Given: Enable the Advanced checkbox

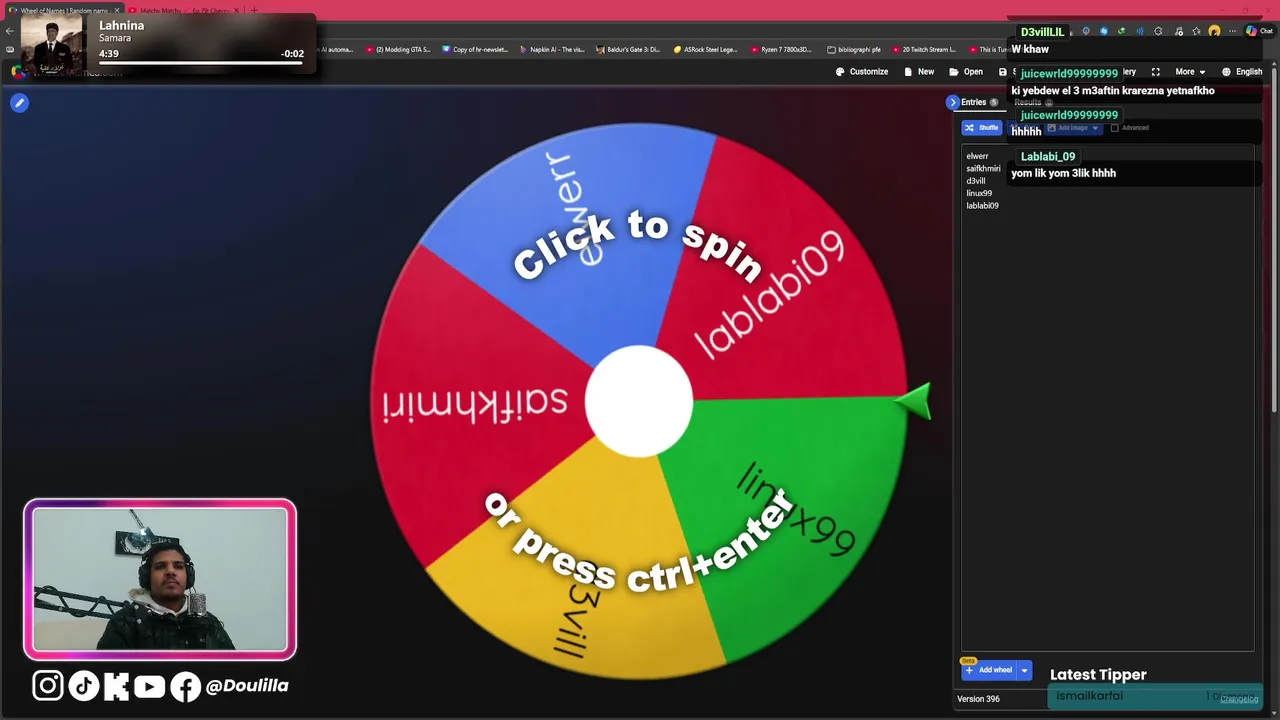Looking at the screenshot, I should coord(1115,128).
